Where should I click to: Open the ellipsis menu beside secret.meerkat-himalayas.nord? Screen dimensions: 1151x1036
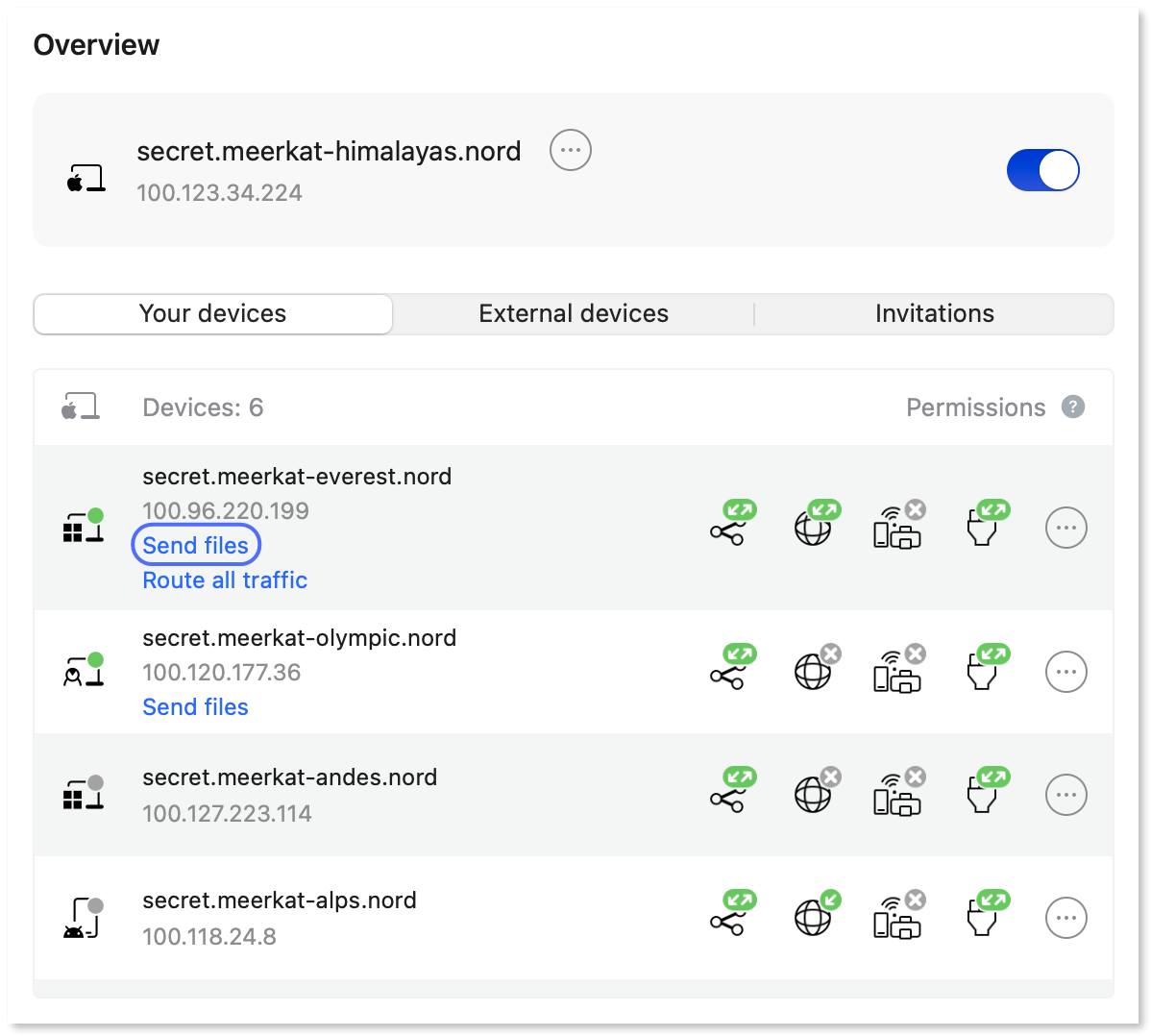pyautogui.click(x=570, y=150)
